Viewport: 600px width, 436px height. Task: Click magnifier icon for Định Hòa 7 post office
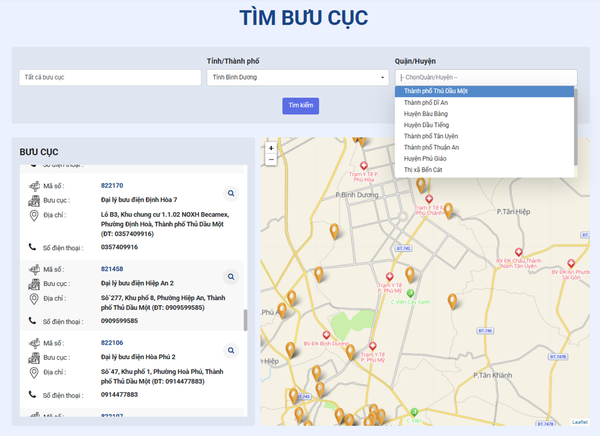(x=231, y=193)
